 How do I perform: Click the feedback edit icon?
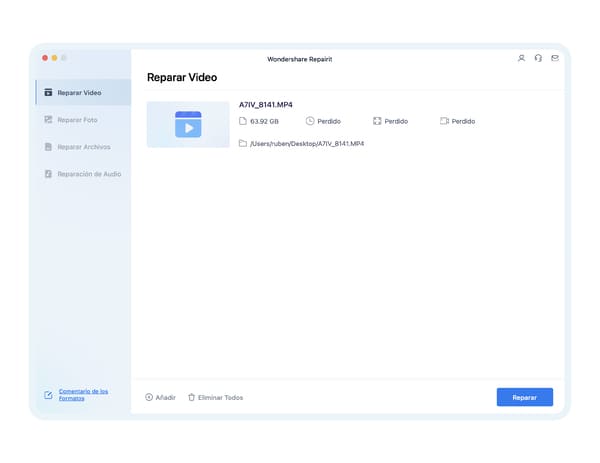48,395
